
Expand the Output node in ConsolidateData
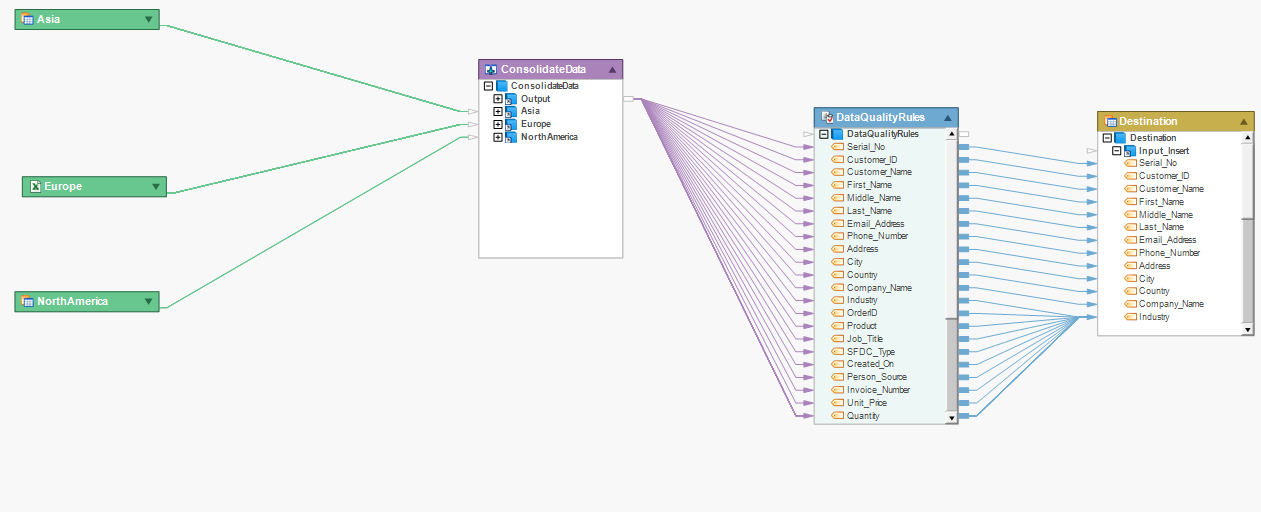pyautogui.click(x=498, y=99)
